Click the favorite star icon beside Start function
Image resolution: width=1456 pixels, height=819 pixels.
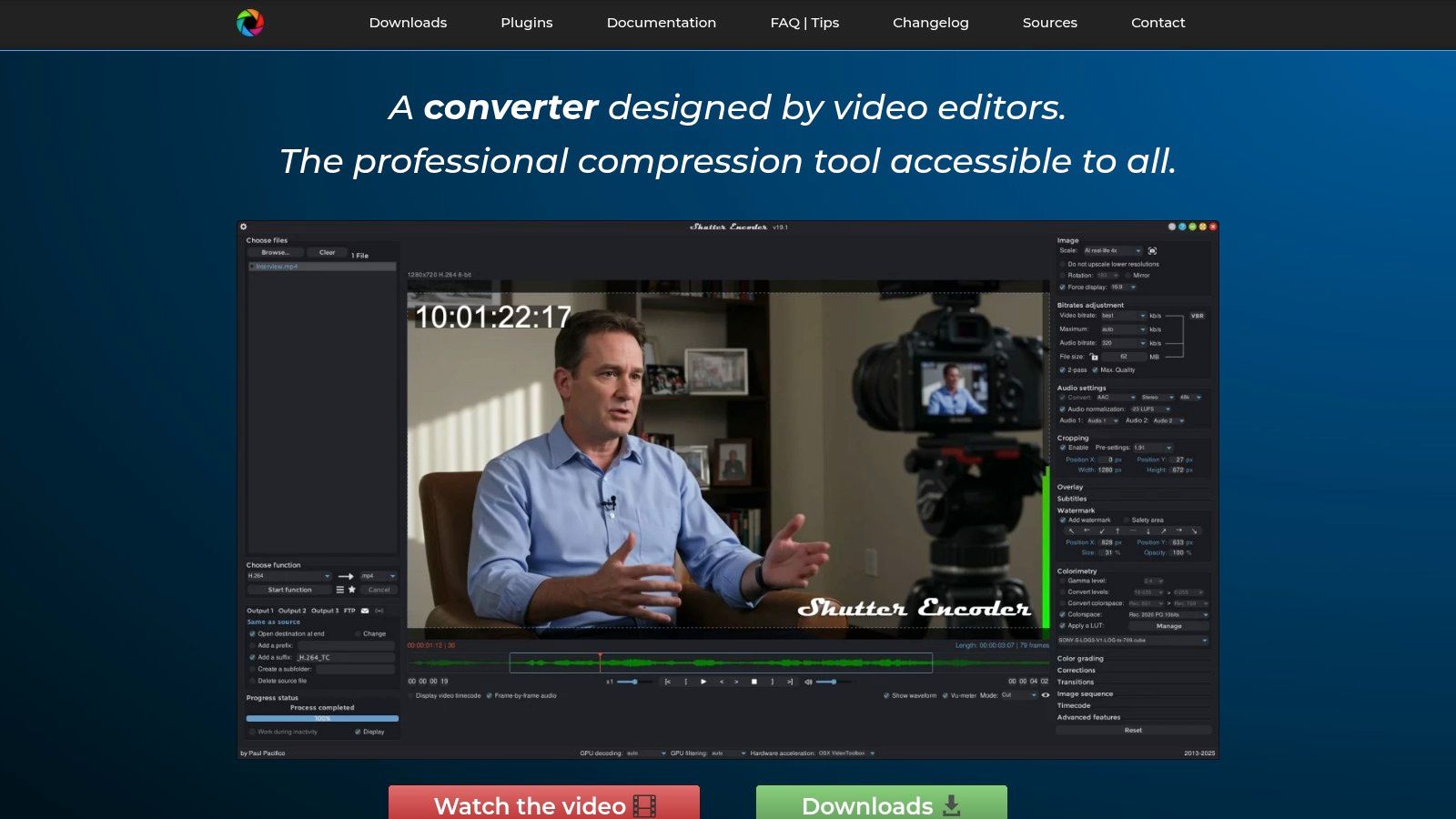click(x=352, y=590)
